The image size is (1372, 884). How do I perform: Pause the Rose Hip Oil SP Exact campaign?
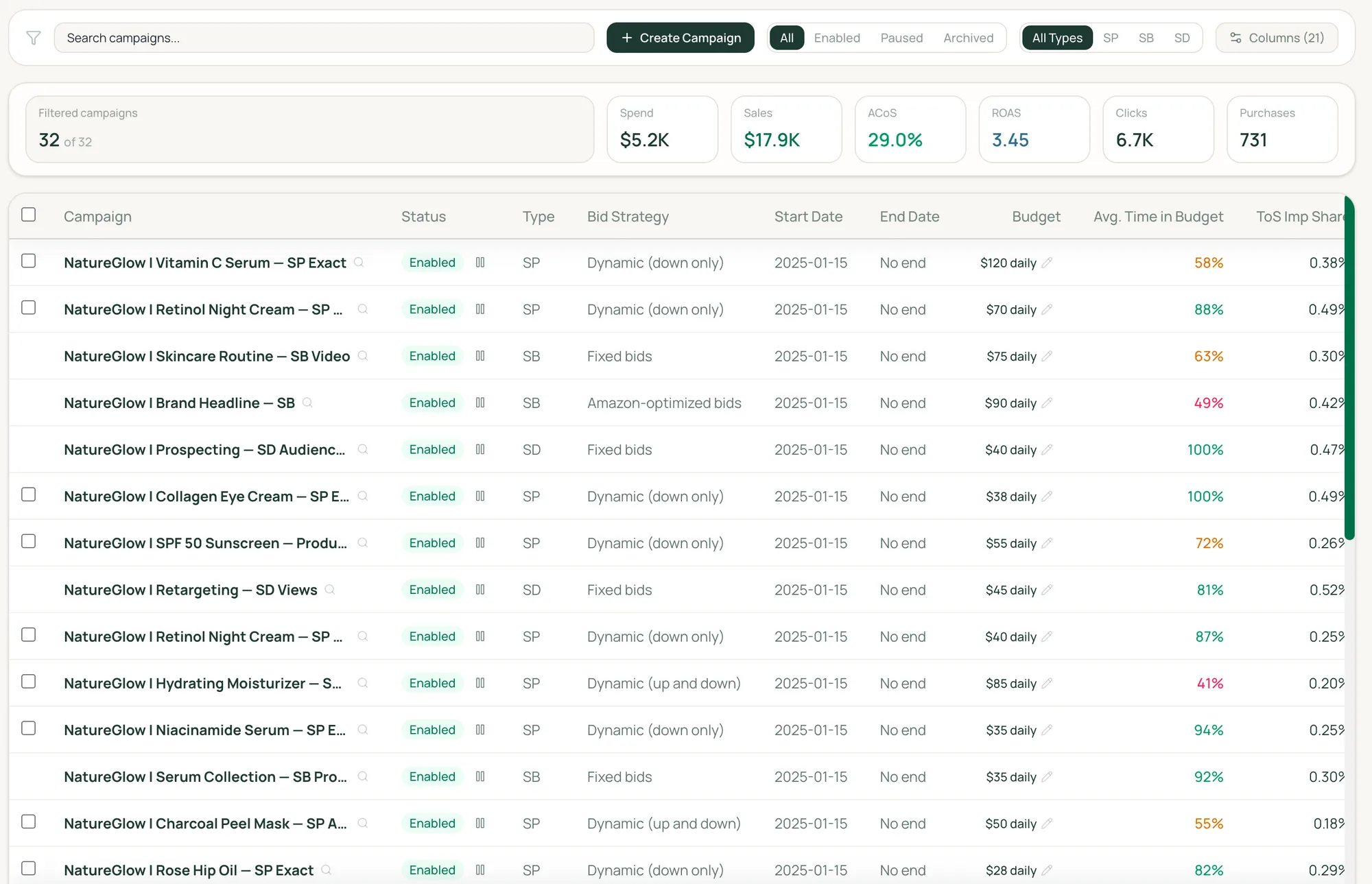click(480, 870)
